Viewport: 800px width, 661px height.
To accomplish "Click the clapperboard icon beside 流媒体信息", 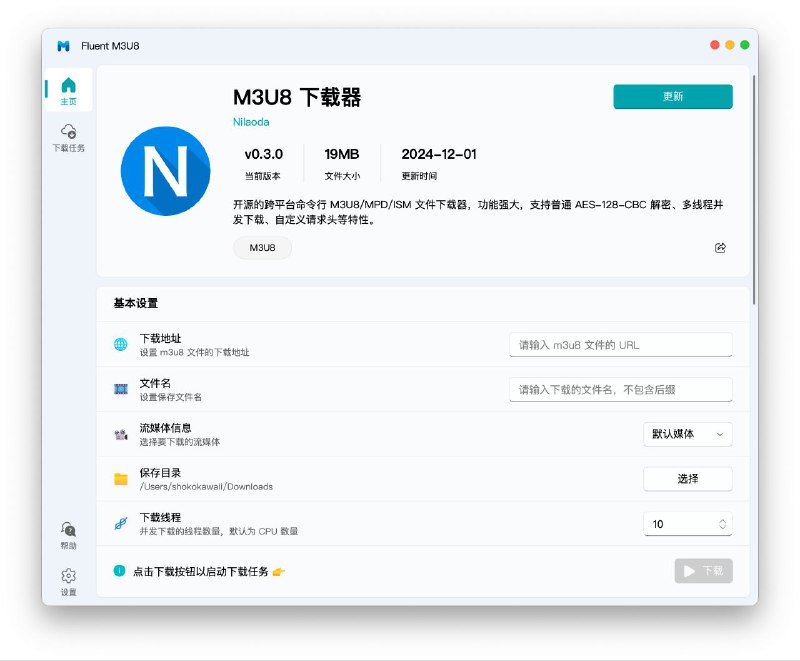I will click(x=121, y=433).
